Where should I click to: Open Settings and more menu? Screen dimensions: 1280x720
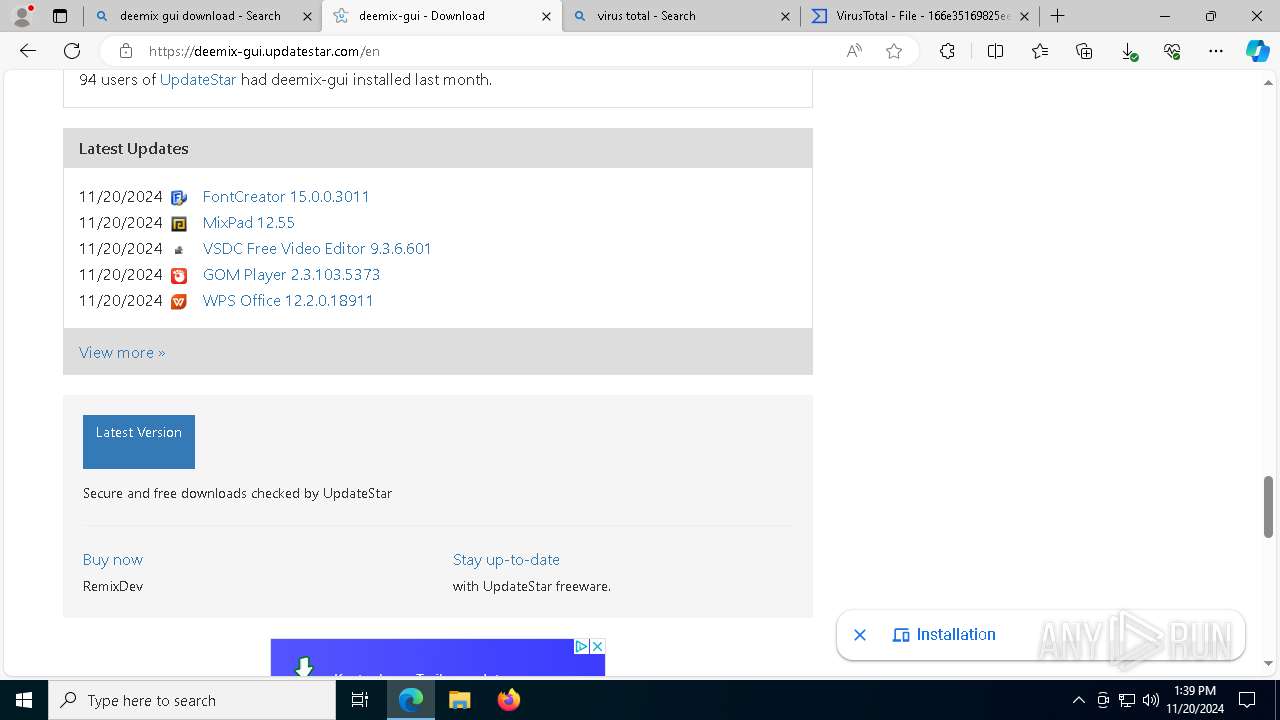[1216, 51]
